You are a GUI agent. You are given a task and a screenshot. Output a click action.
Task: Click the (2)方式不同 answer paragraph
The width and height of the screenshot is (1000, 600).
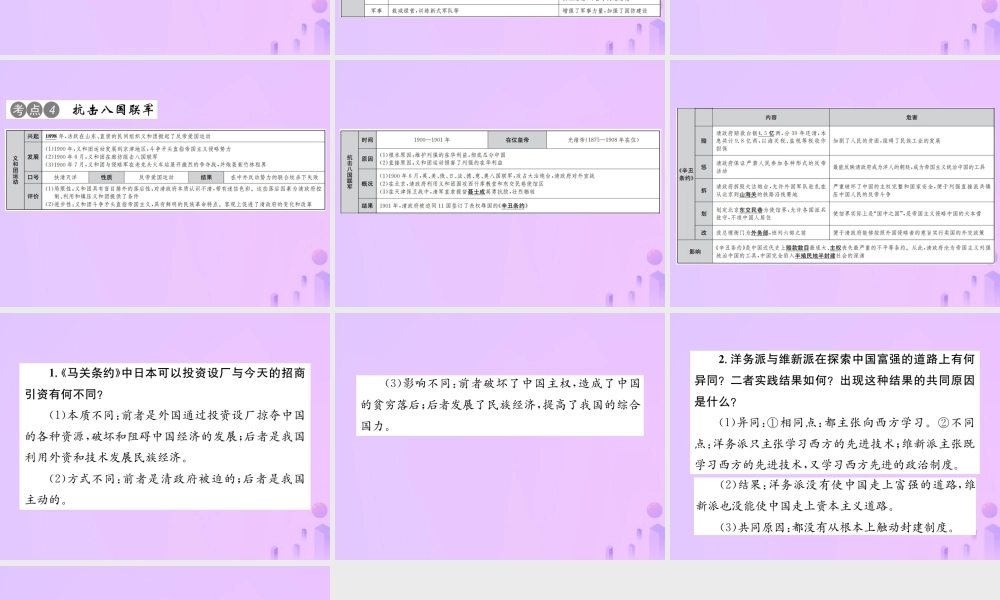[165, 489]
